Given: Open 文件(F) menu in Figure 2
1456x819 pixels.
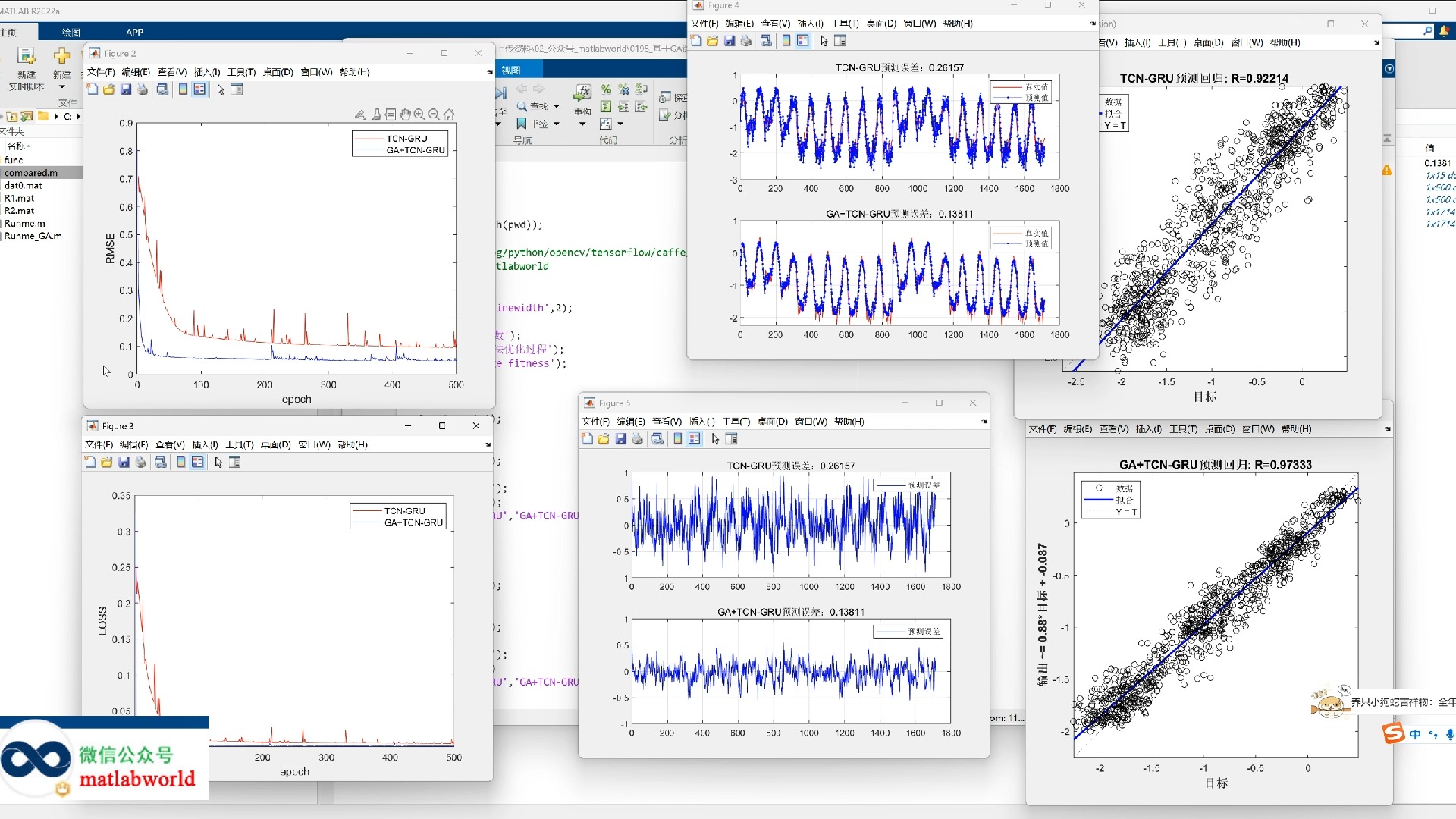Looking at the screenshot, I should pyautogui.click(x=101, y=72).
